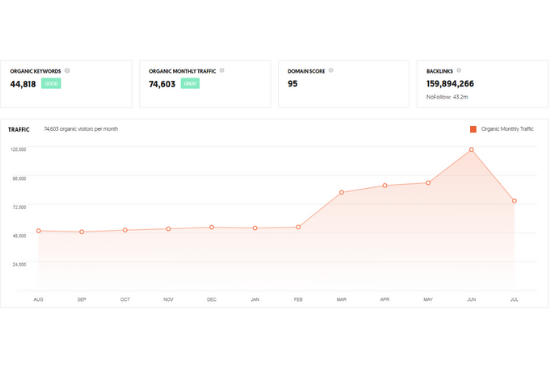
Task: Select the JUL data point on chart
Action: click(514, 201)
